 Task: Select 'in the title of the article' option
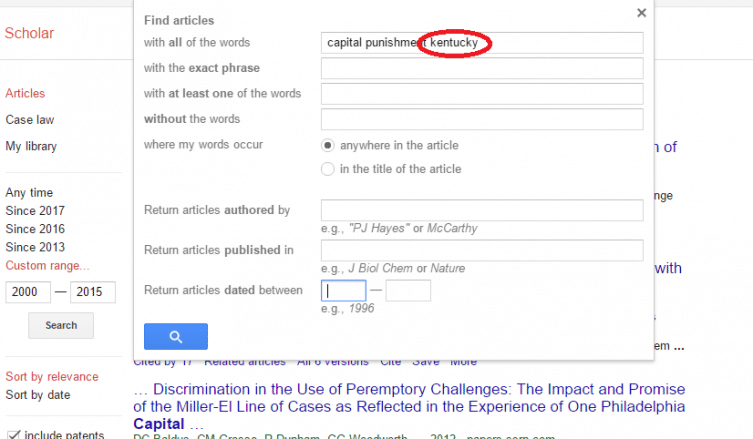(x=328, y=169)
